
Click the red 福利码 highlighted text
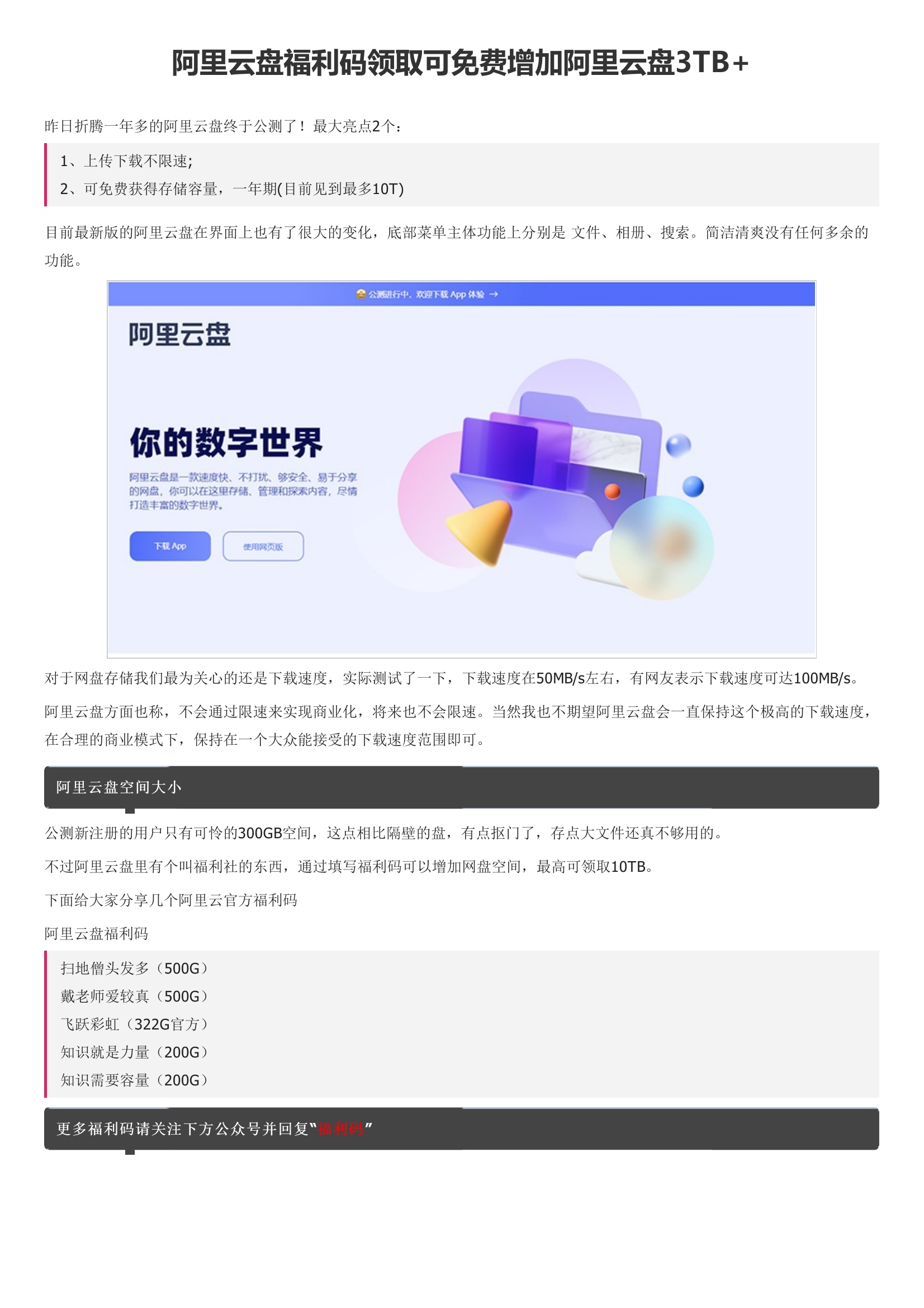click(x=340, y=1128)
